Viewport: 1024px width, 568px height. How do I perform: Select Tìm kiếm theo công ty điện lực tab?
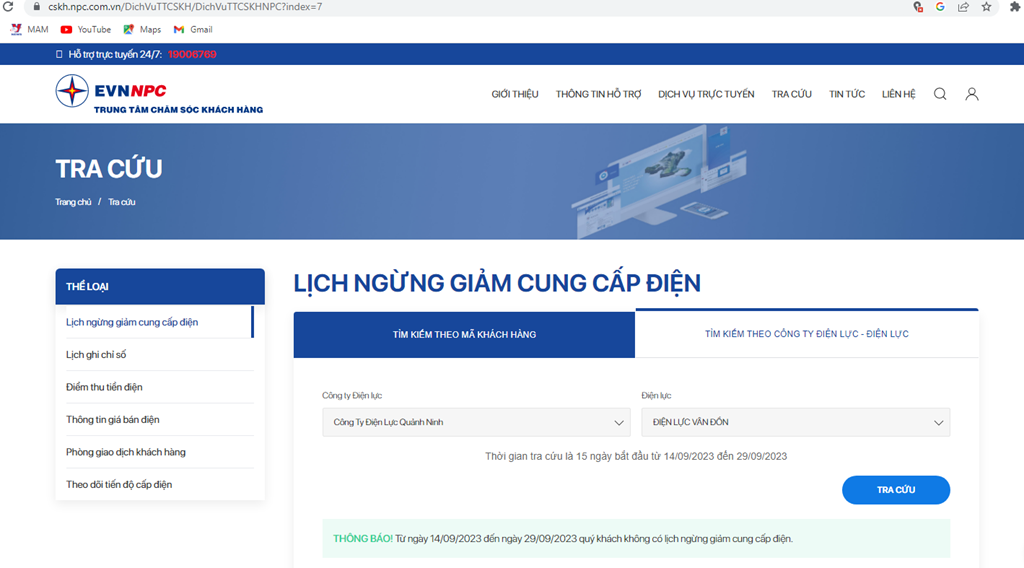[806, 334]
